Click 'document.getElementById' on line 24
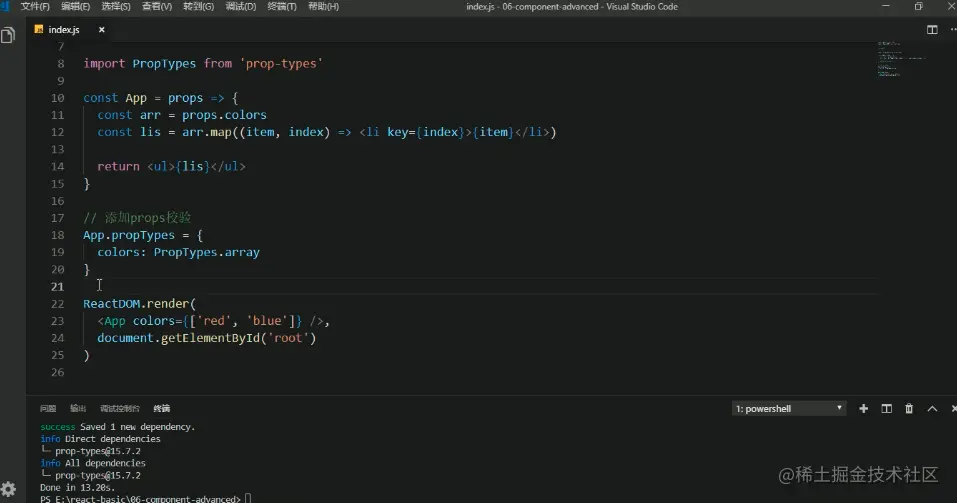Viewport: 957px width, 503px height. [x=178, y=338]
